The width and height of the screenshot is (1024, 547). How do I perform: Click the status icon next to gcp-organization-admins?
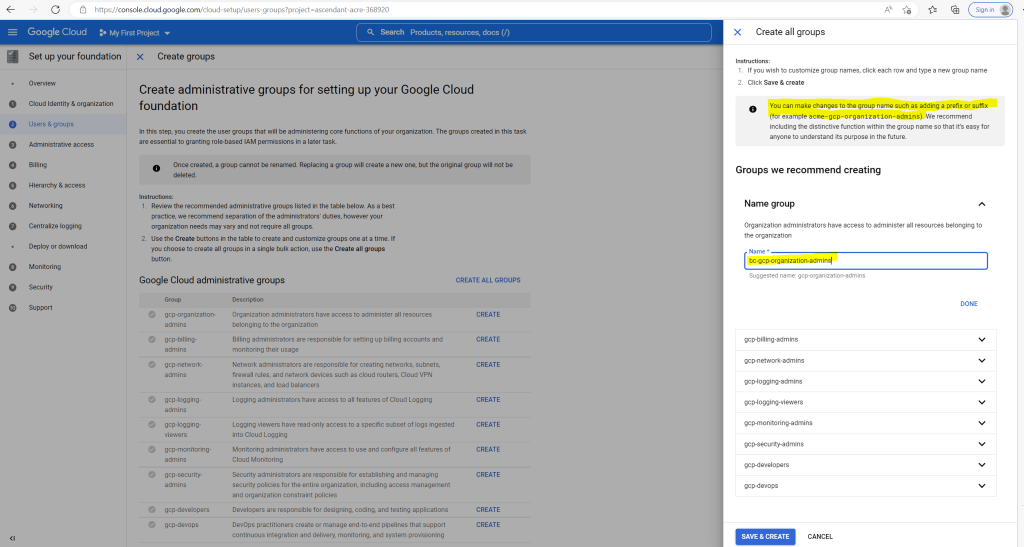152,315
